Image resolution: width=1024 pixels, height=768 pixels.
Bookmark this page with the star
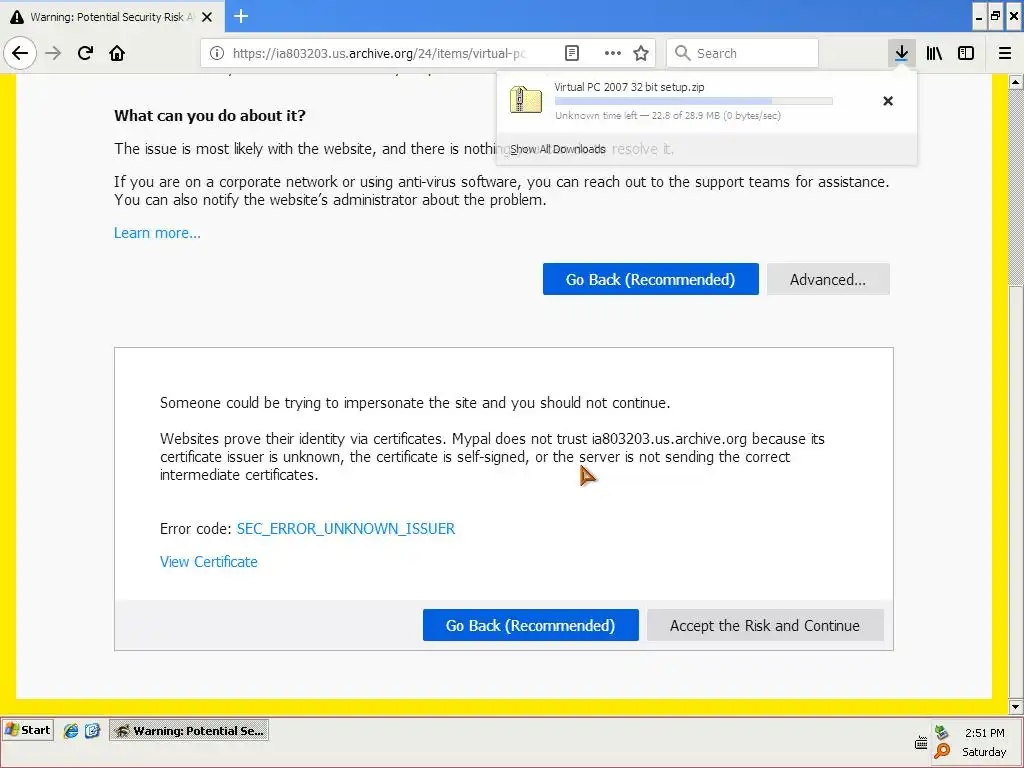[x=641, y=54]
